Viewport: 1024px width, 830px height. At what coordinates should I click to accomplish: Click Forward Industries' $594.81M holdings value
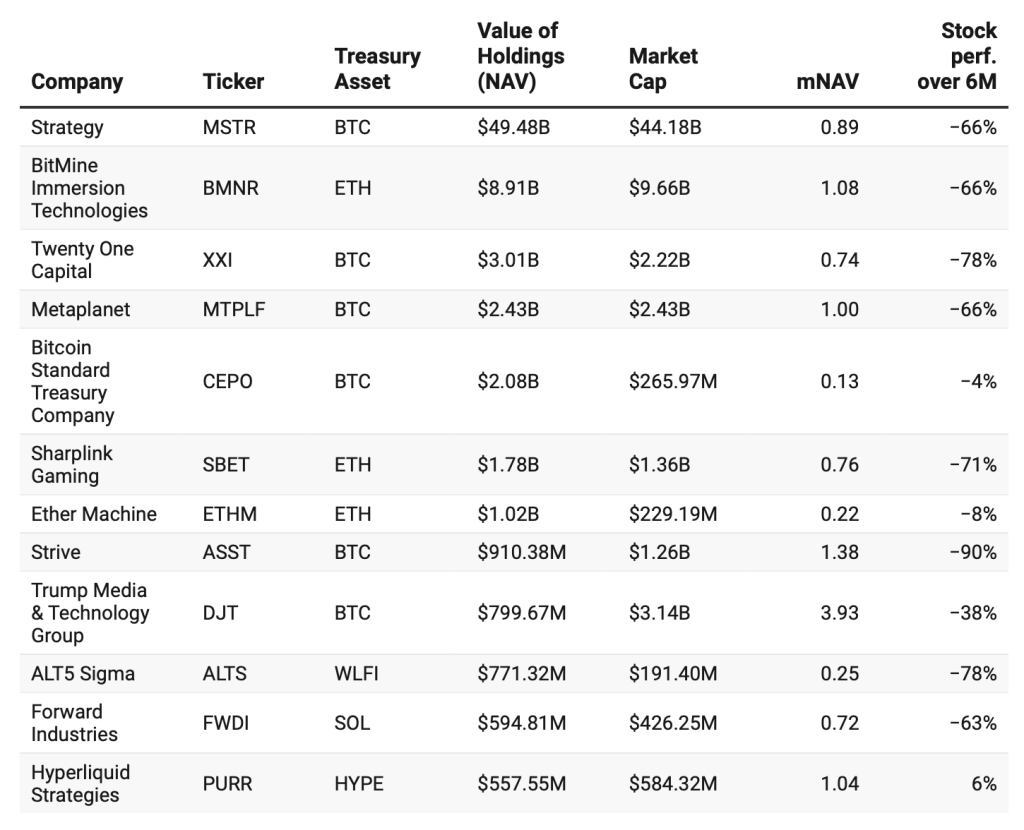tap(521, 724)
